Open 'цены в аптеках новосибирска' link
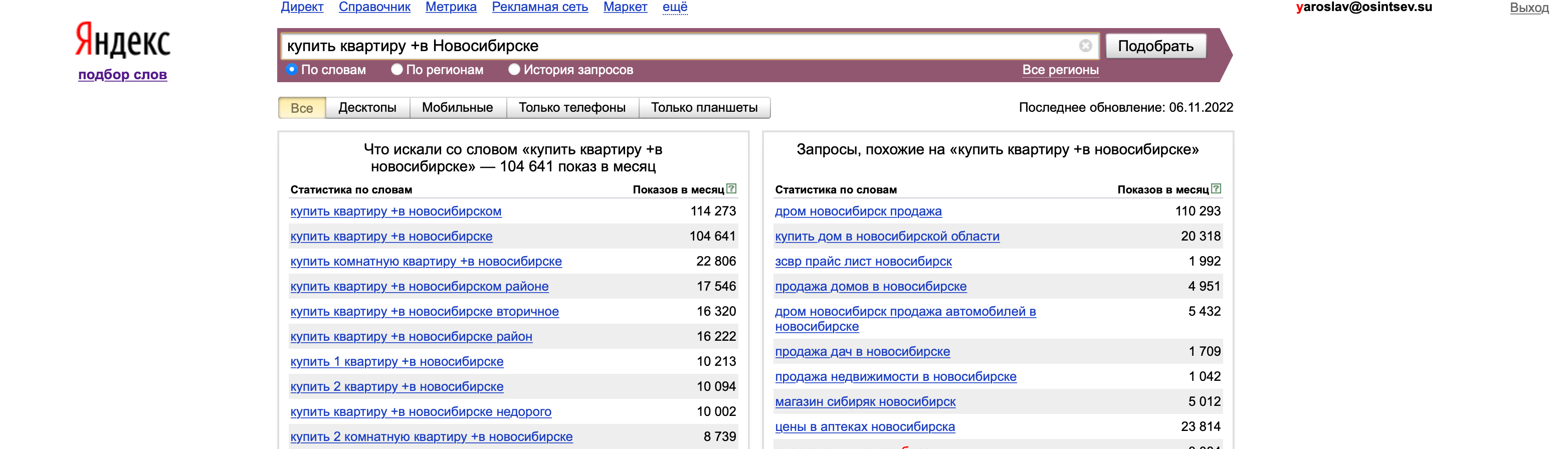The image size is (1568, 449). click(x=864, y=426)
